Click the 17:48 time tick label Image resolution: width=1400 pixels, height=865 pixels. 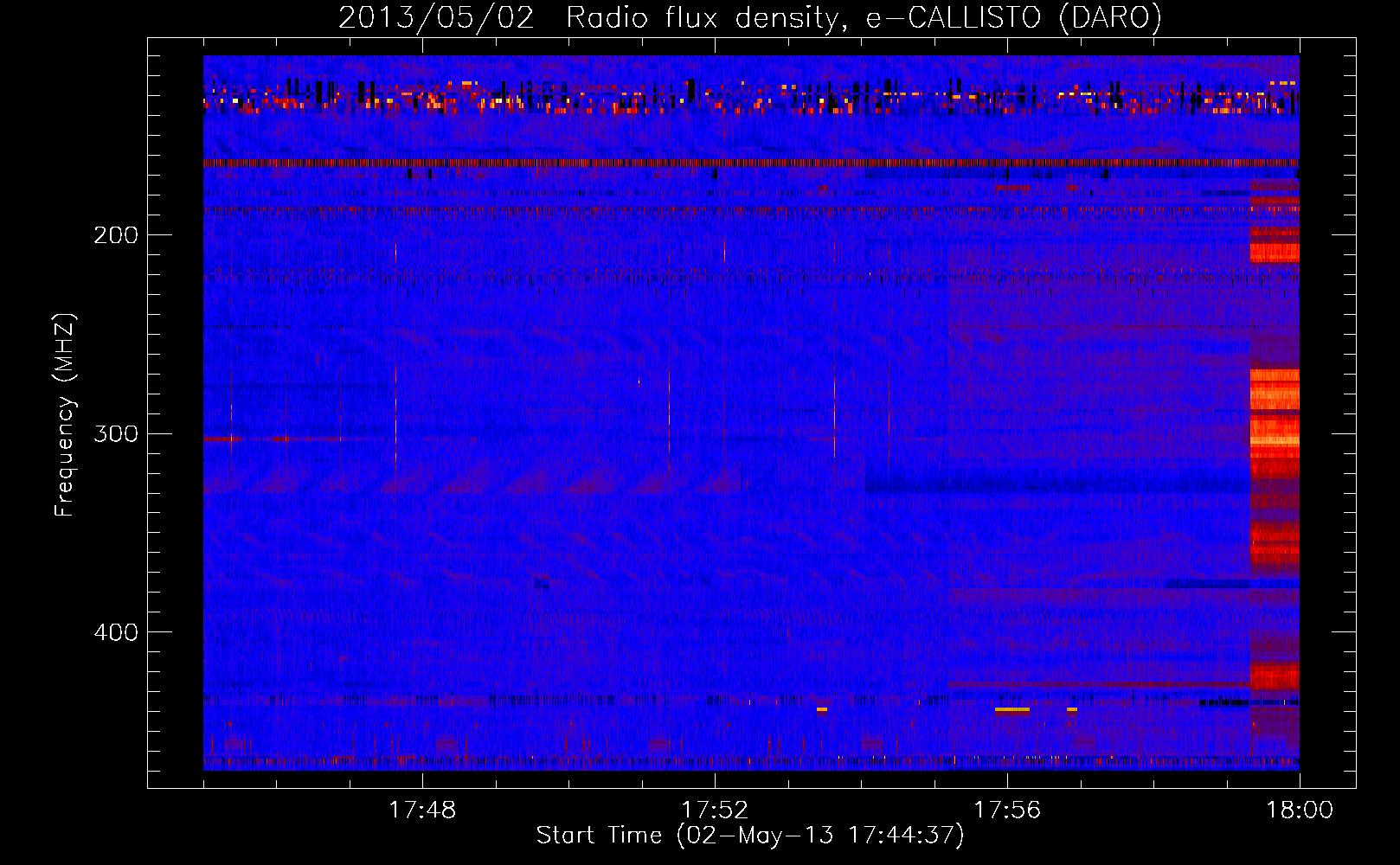(422, 811)
